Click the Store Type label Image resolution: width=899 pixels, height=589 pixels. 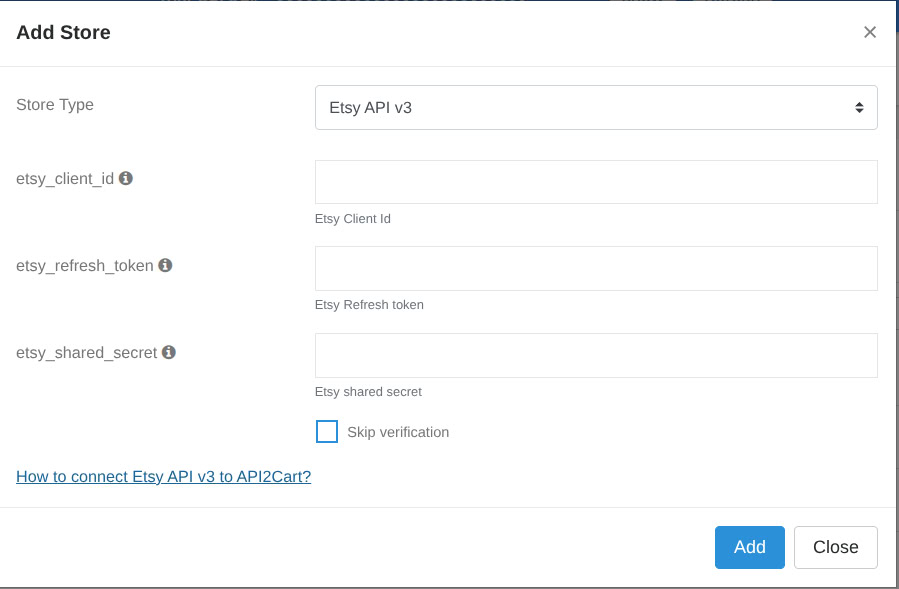click(55, 105)
